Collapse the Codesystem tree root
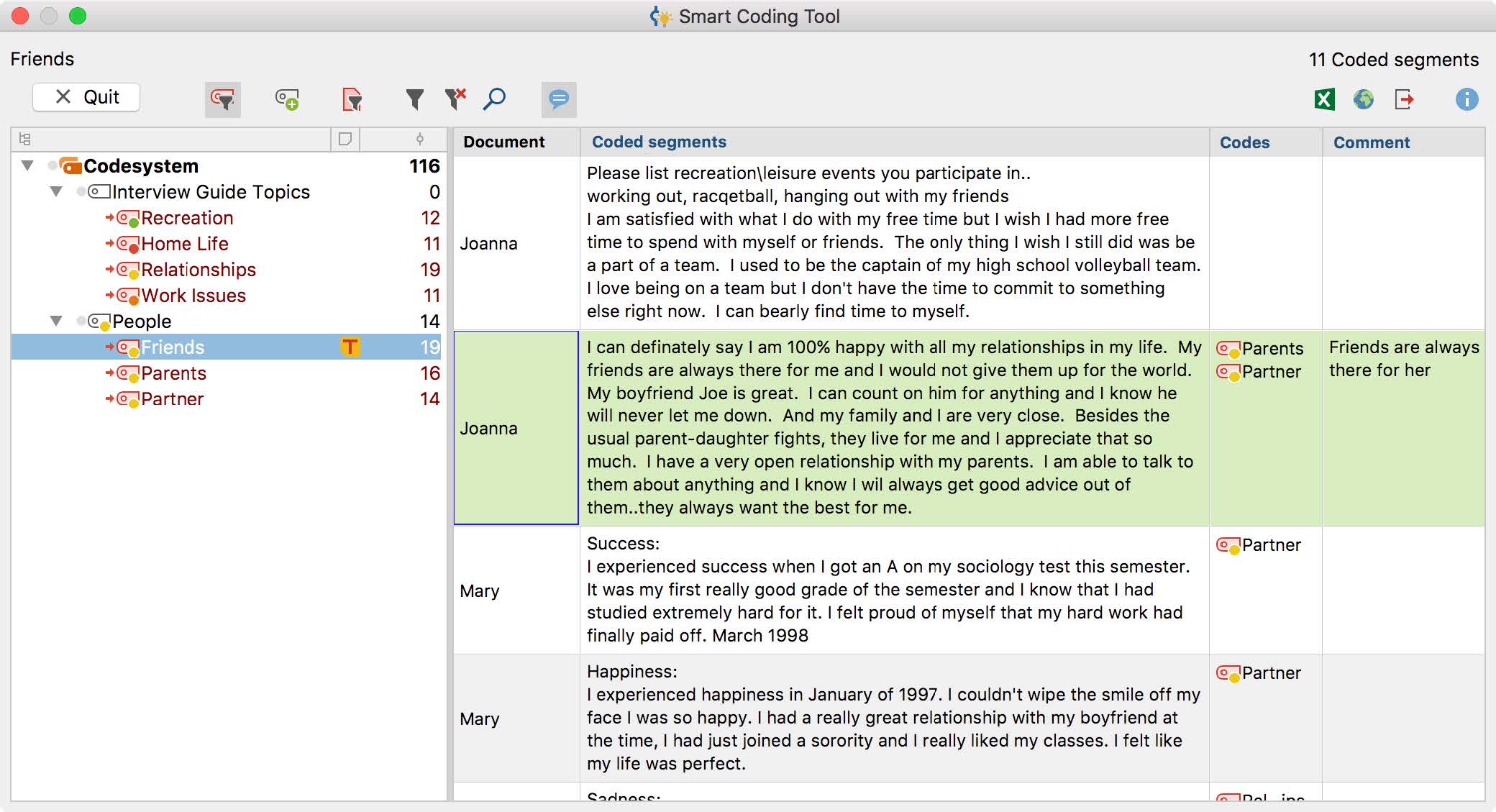The height and width of the screenshot is (812, 1496). [x=27, y=165]
